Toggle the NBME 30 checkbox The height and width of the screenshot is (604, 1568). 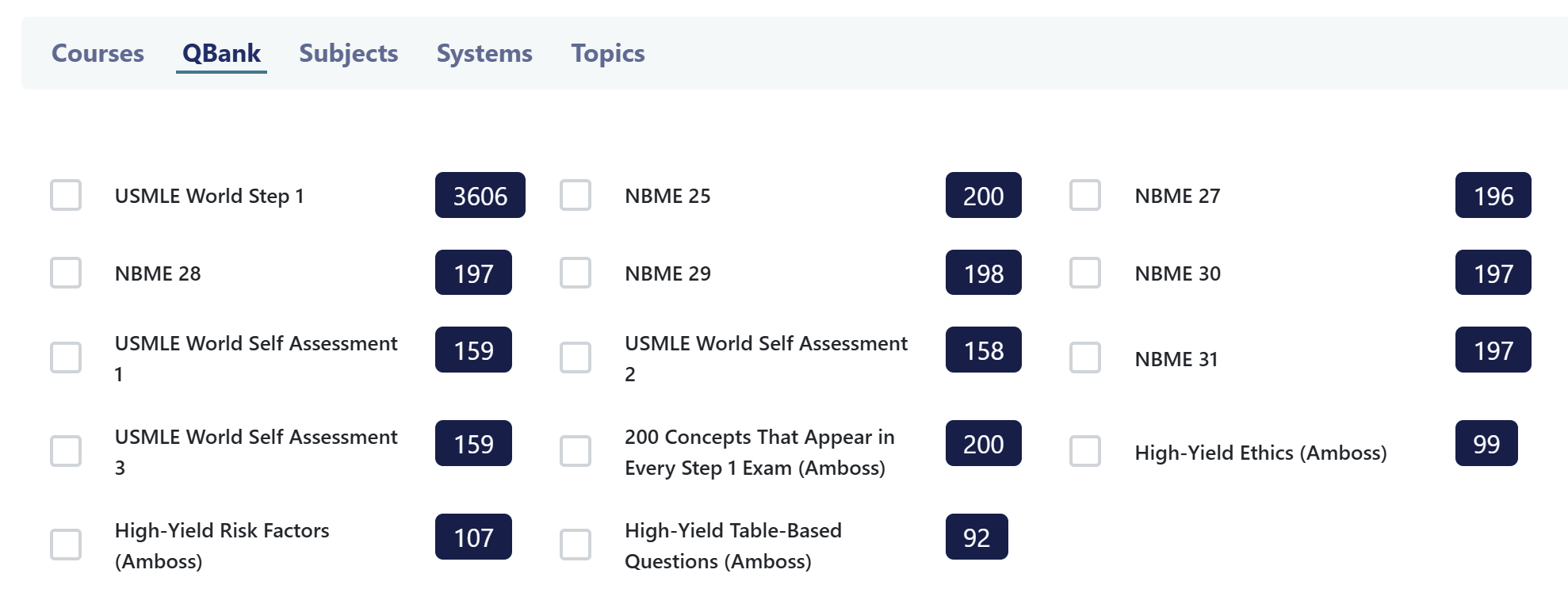(x=1085, y=273)
